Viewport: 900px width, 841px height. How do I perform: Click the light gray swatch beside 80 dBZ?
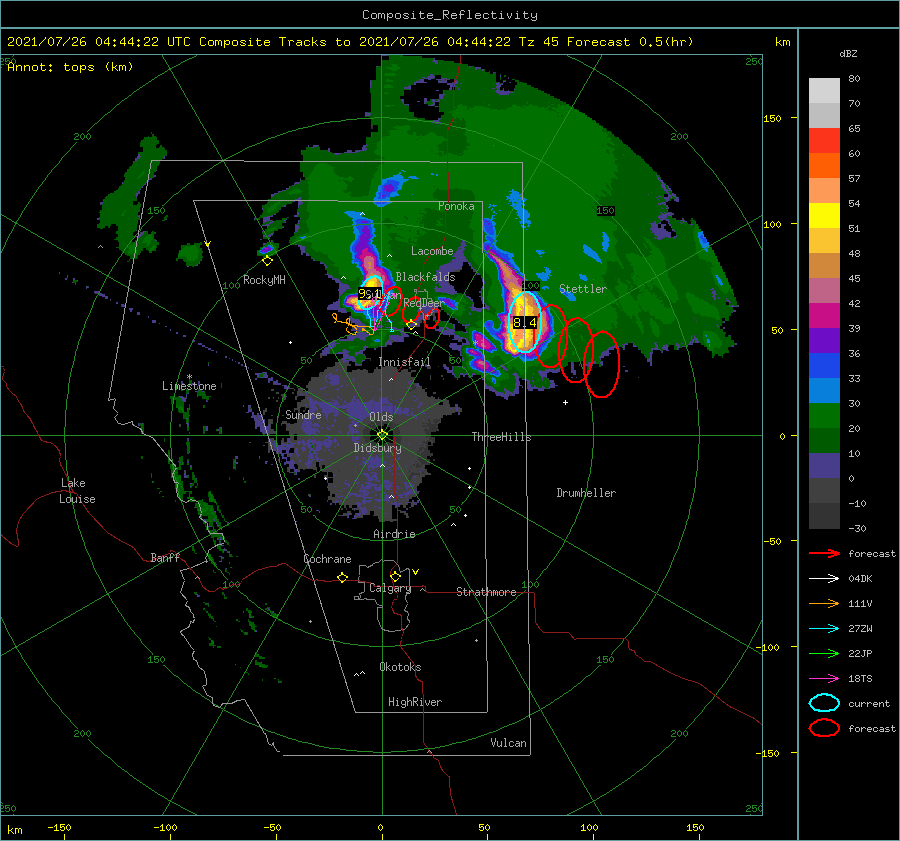coord(824,91)
